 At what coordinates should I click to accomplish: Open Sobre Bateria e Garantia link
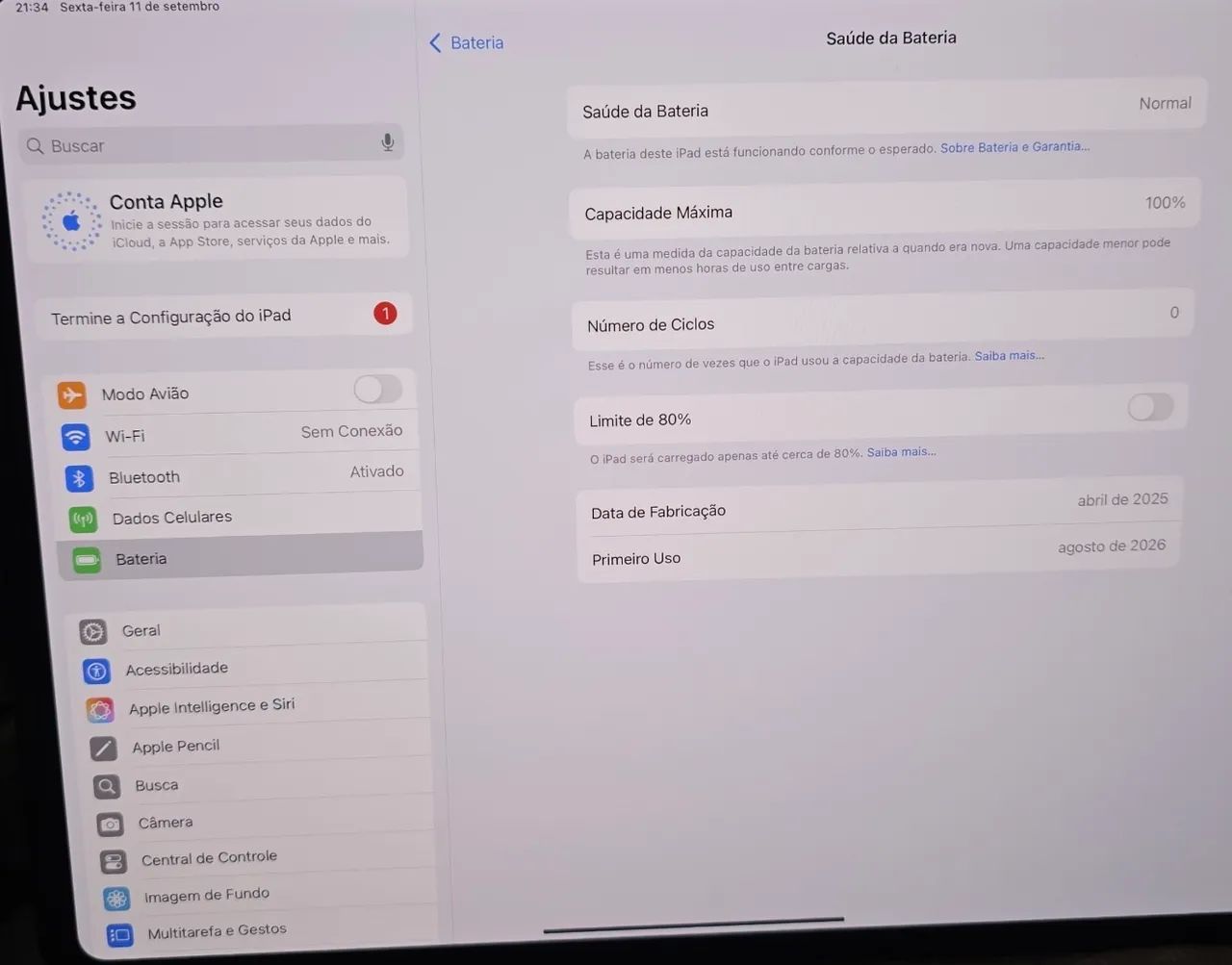click(x=1014, y=147)
